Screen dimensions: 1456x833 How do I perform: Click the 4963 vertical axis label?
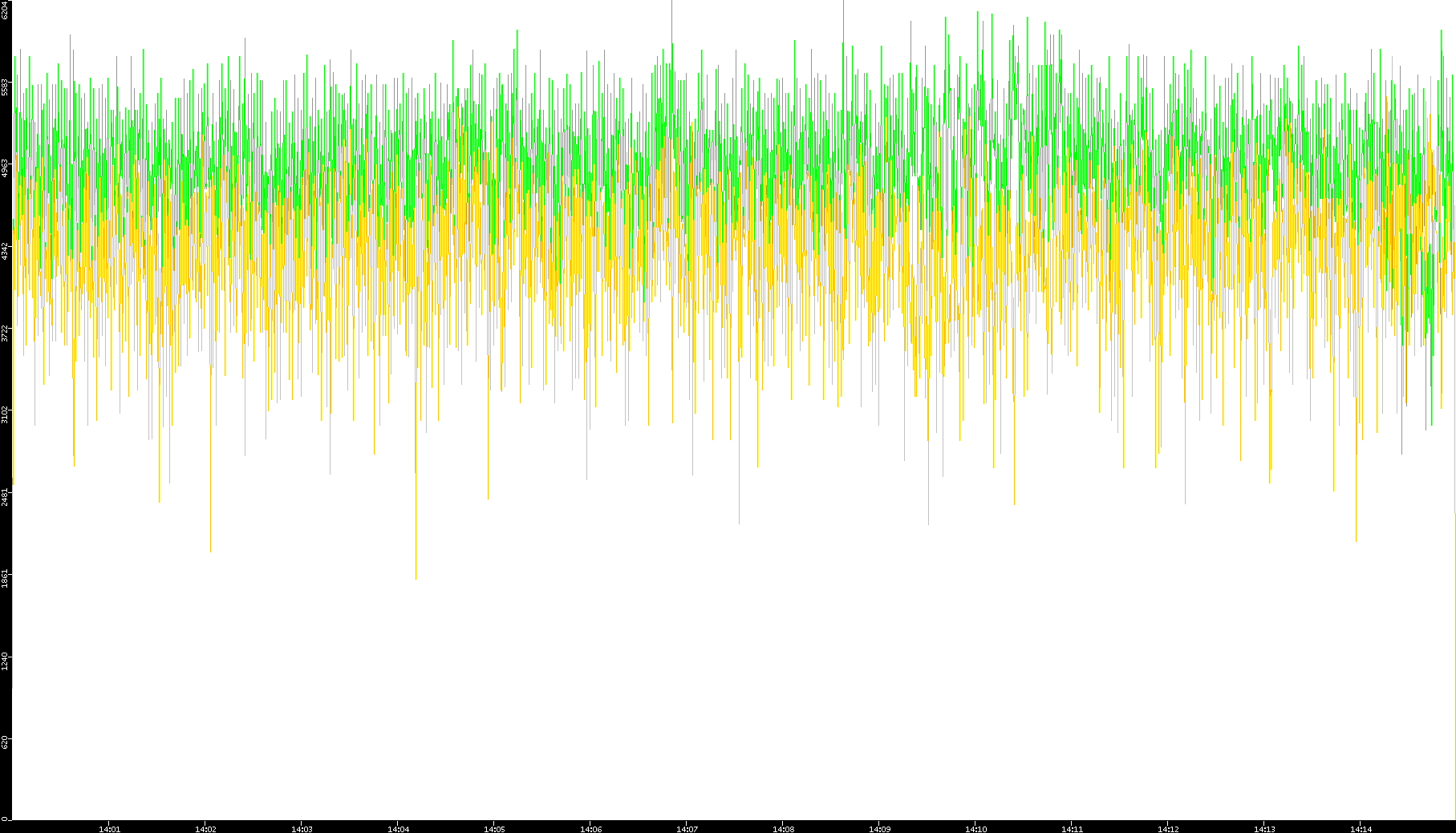[x=5, y=168]
